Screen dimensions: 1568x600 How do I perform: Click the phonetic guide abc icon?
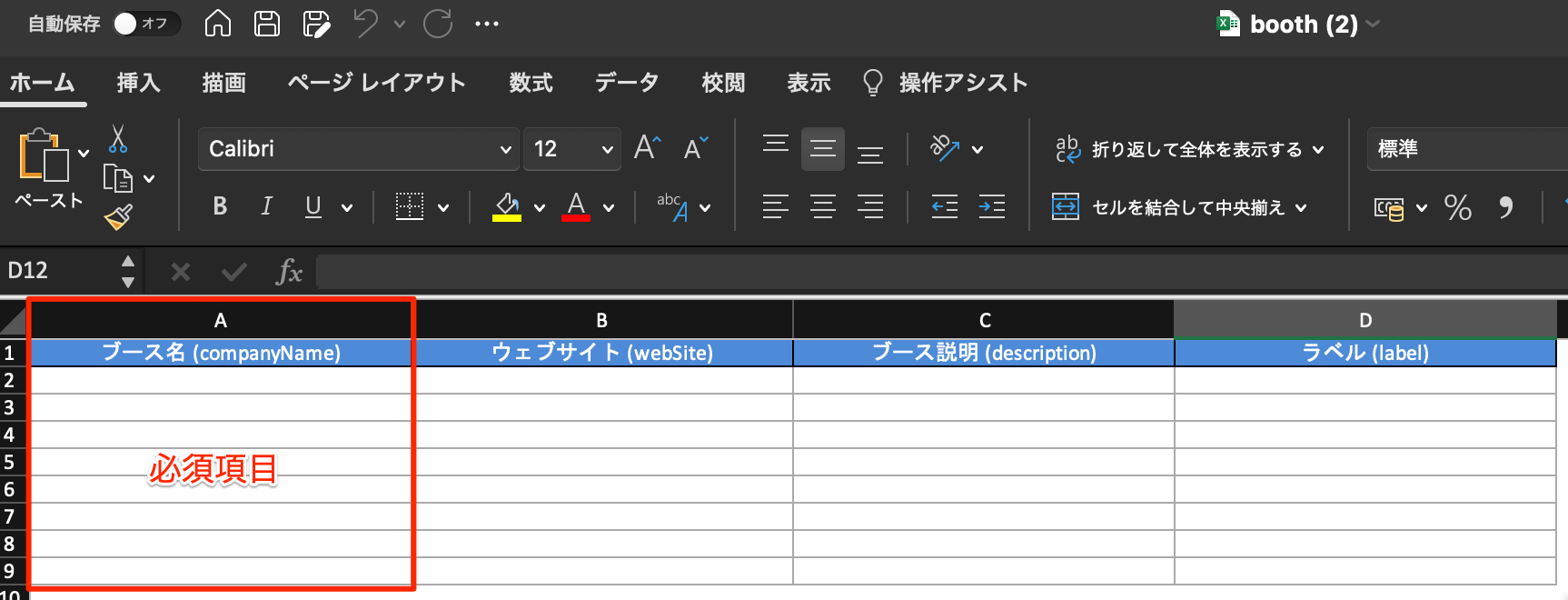click(x=673, y=207)
